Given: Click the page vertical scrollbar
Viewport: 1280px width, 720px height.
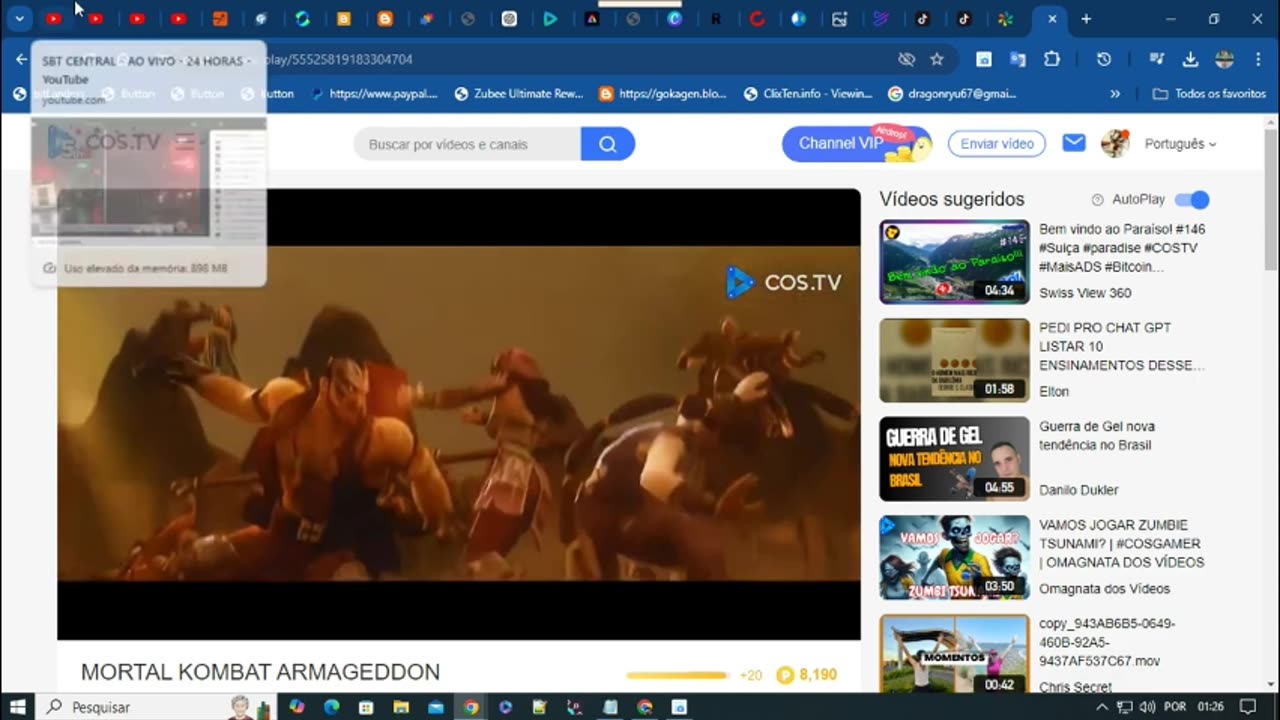Looking at the screenshot, I should click(x=1271, y=200).
